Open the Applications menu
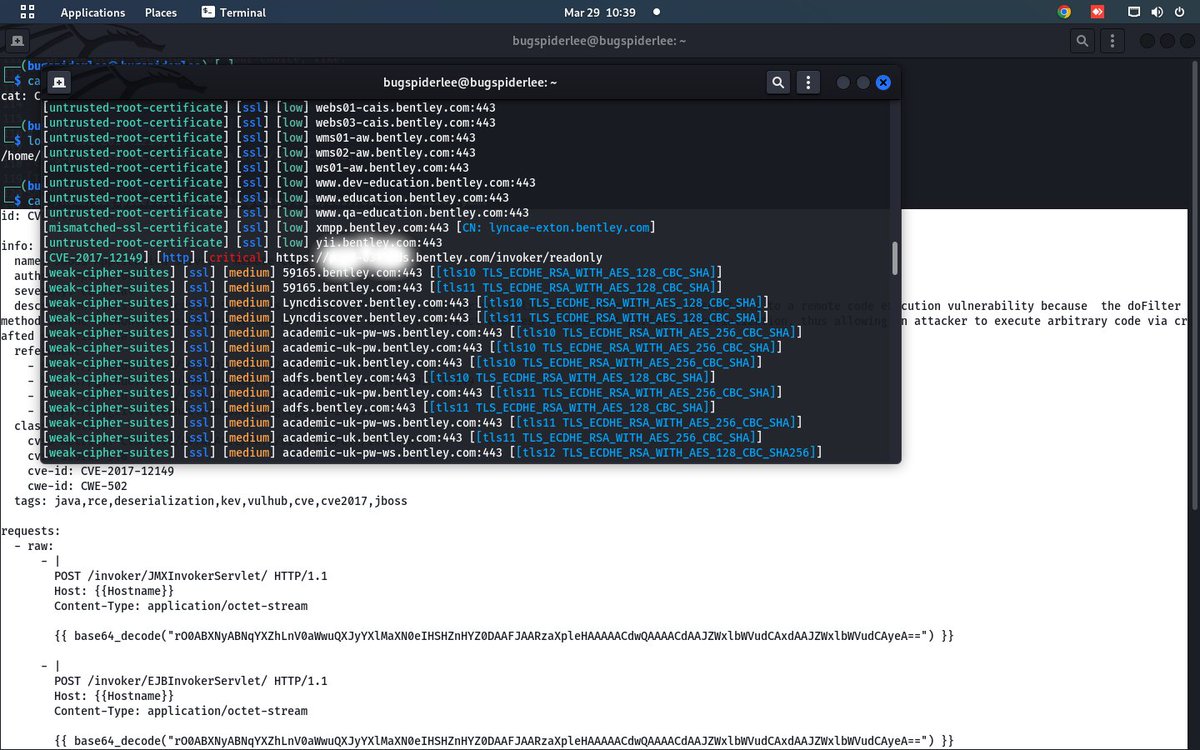1200x750 pixels. click(93, 13)
